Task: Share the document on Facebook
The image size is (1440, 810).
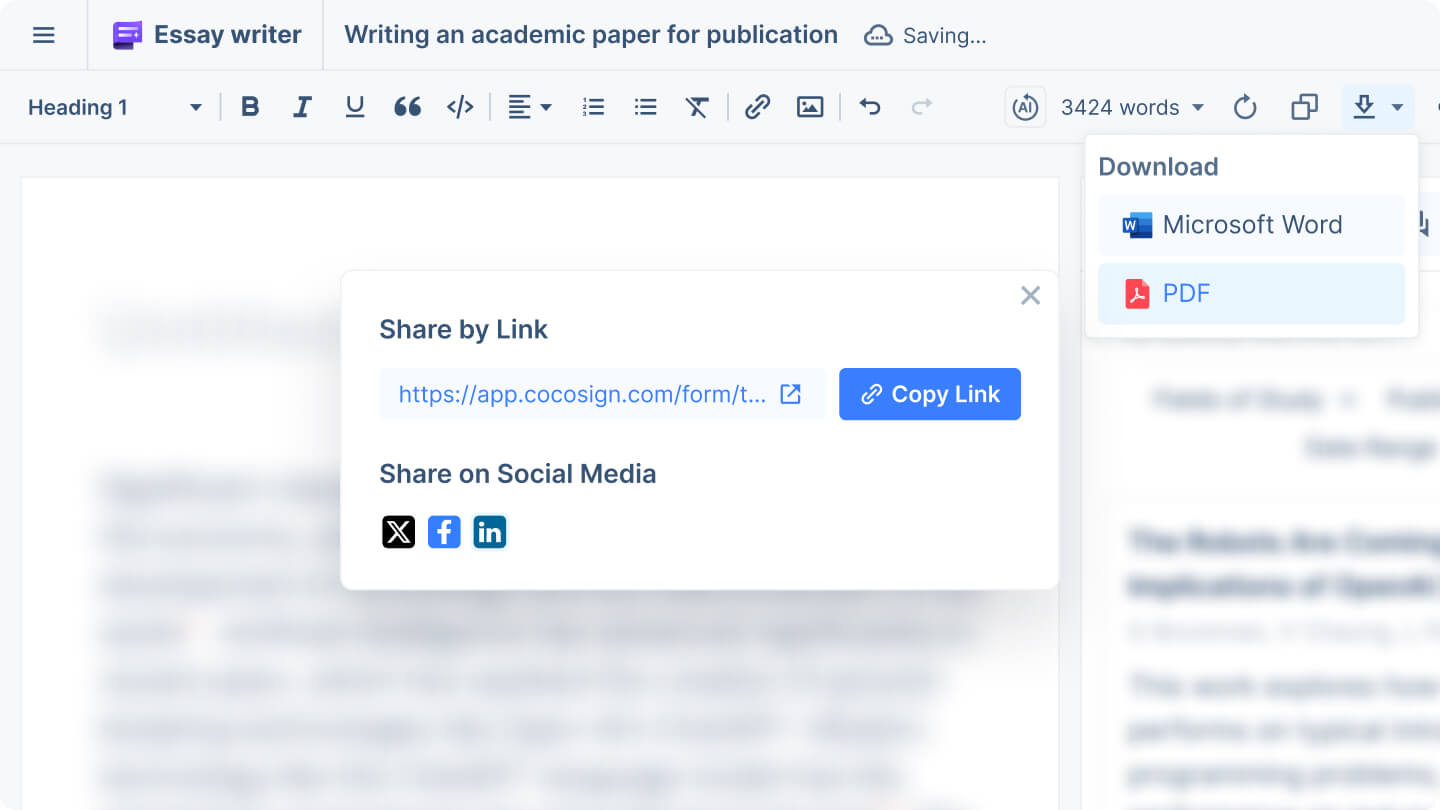Action: pos(444,532)
